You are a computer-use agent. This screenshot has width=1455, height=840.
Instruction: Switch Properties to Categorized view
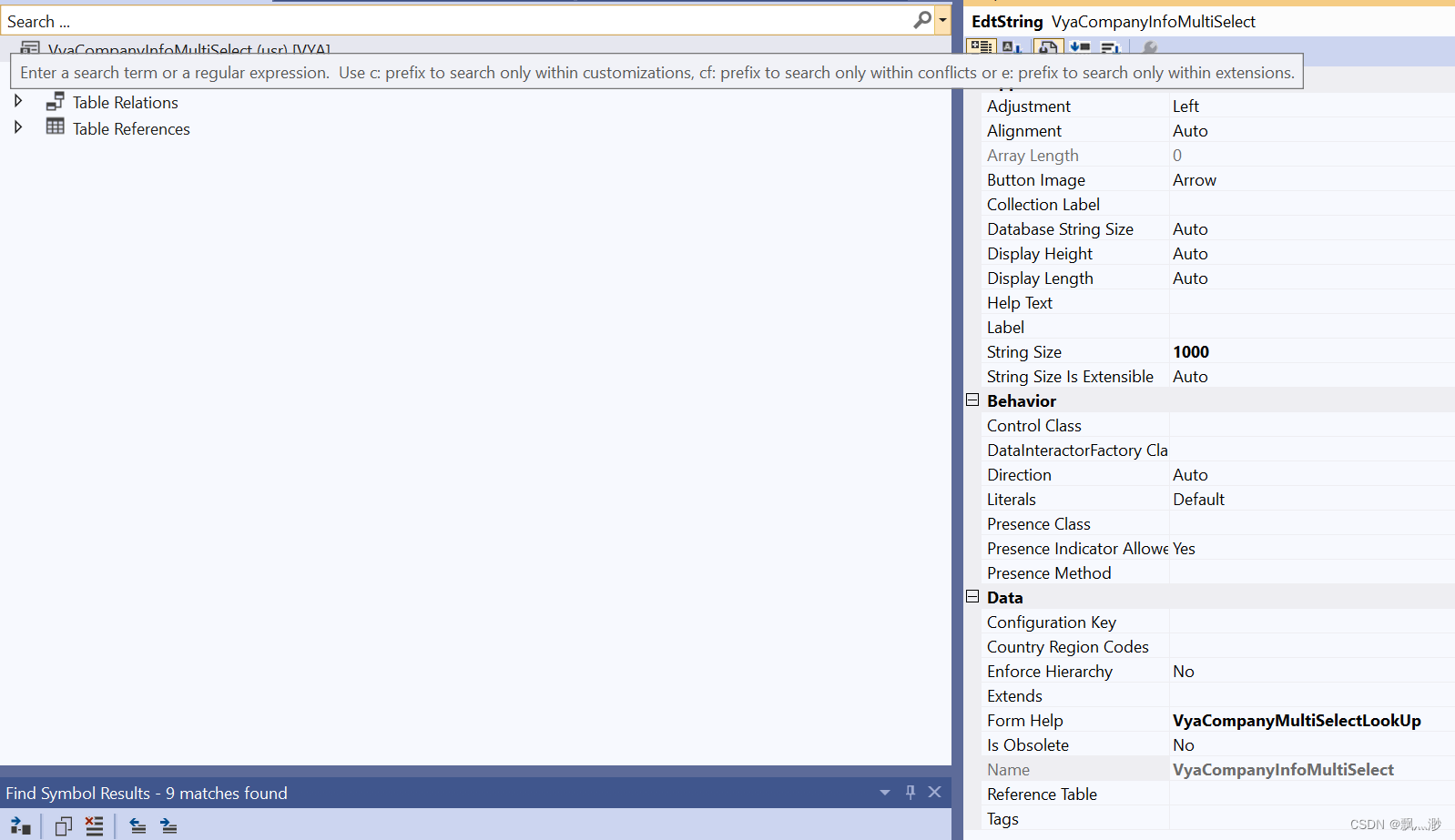pyautogui.click(x=981, y=46)
